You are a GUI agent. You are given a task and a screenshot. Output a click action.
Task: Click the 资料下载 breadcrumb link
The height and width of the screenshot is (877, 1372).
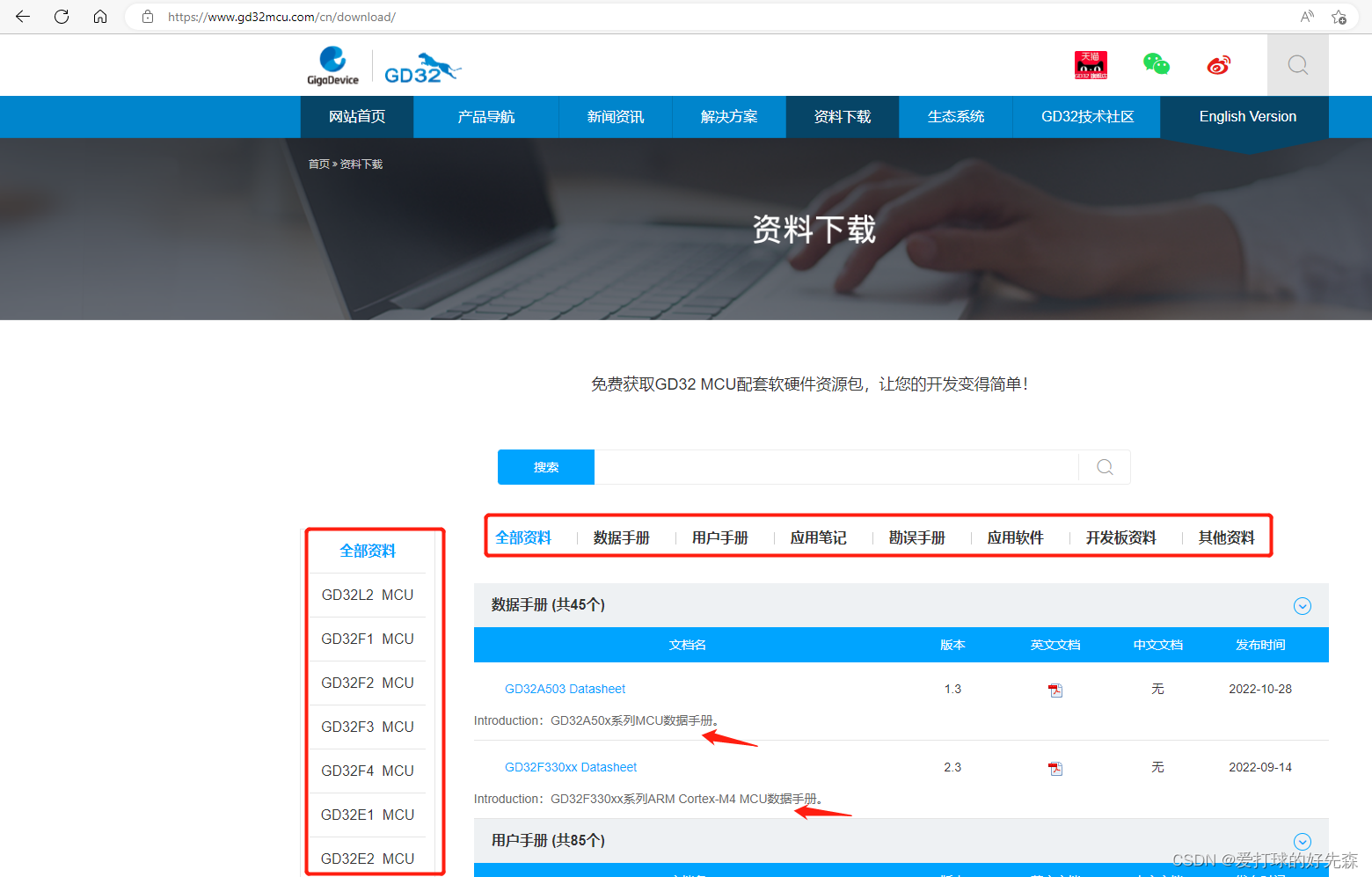pyautogui.click(x=361, y=164)
